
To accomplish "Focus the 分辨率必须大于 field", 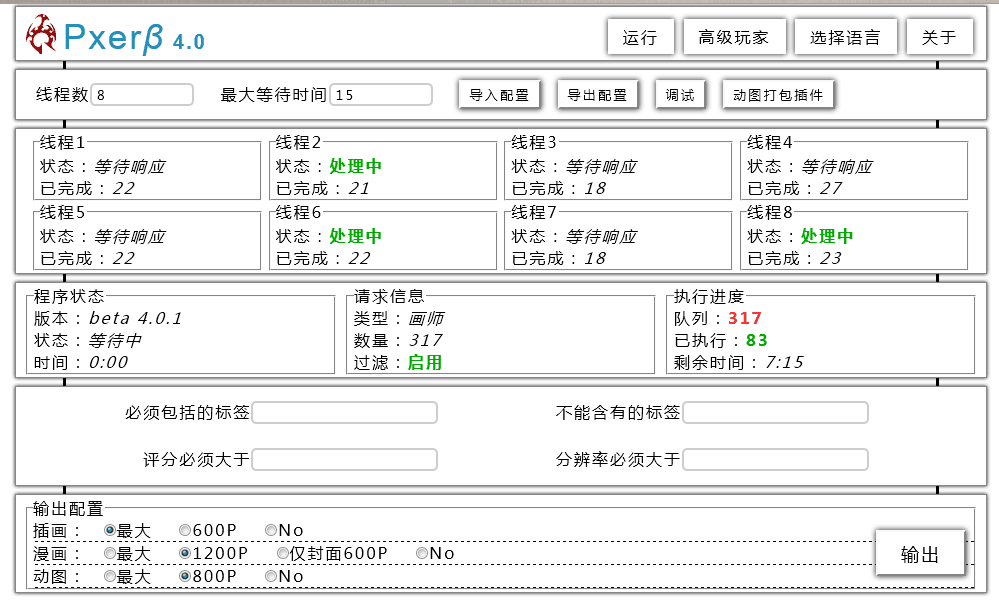I will (x=775, y=460).
